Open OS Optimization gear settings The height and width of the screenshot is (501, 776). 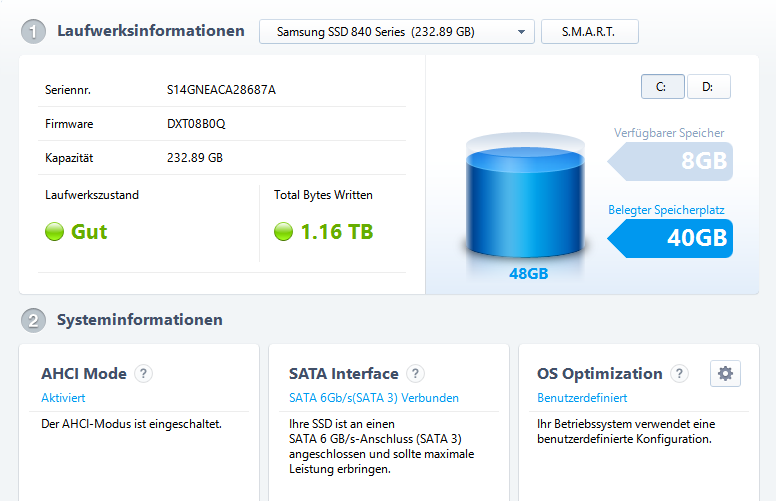[x=725, y=374]
